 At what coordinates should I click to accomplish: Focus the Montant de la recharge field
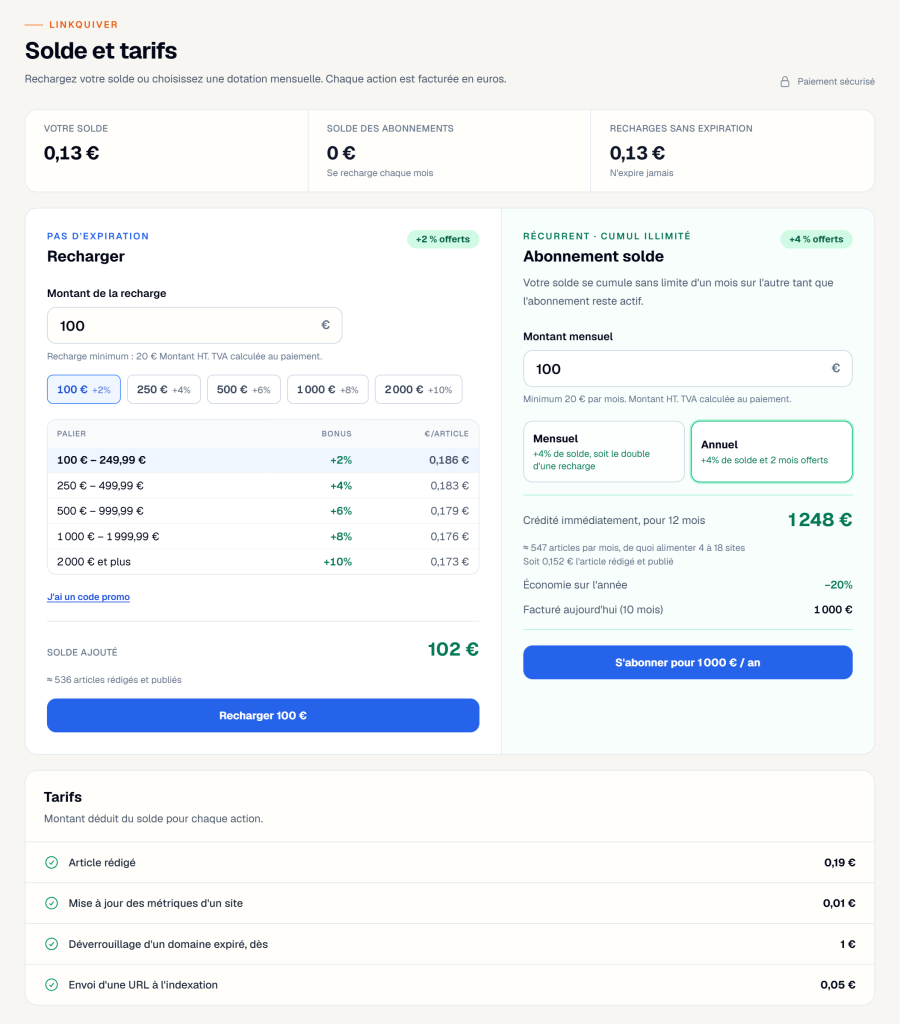pos(195,325)
